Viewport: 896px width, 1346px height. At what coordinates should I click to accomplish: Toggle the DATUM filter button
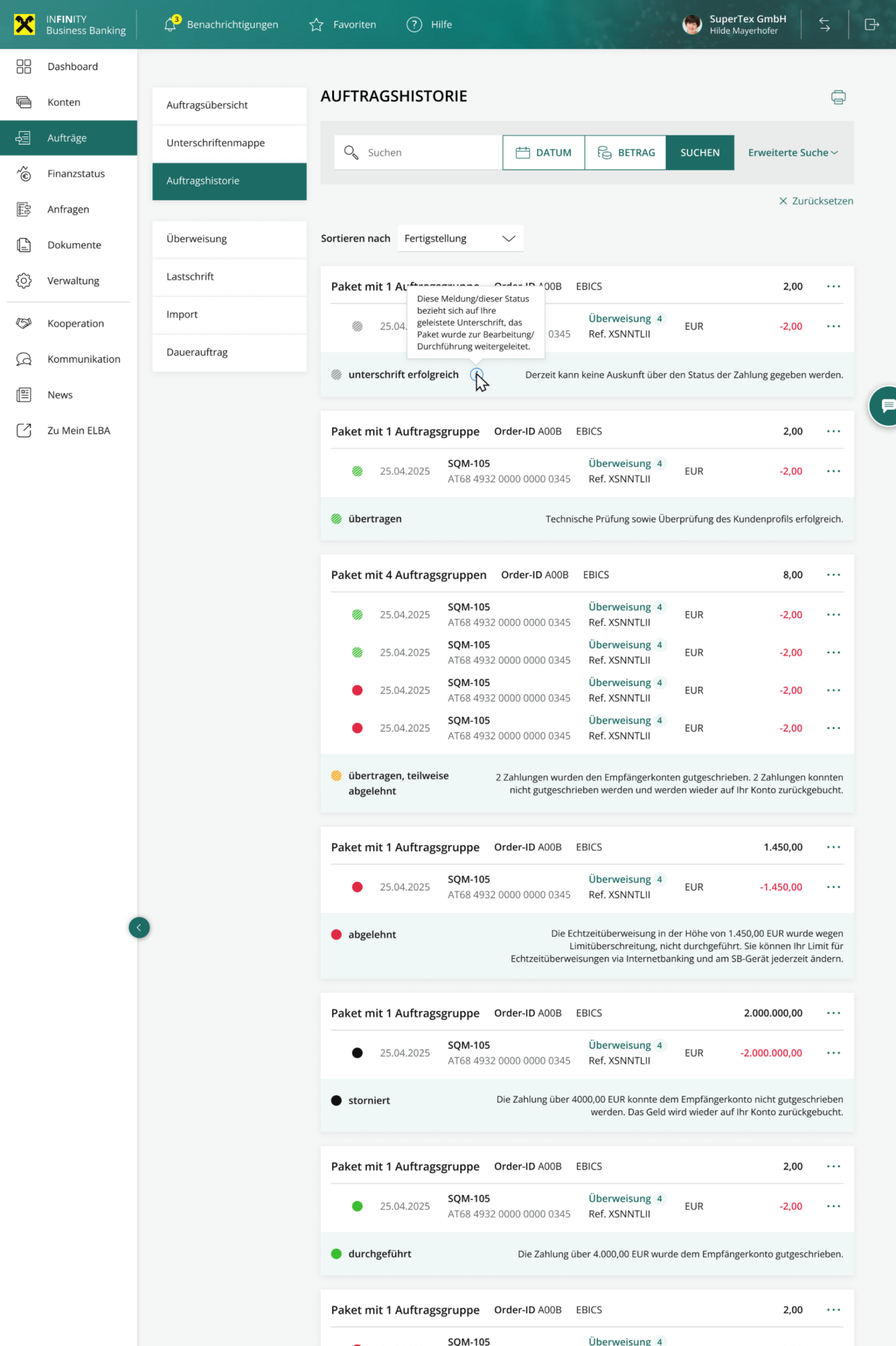pos(543,152)
